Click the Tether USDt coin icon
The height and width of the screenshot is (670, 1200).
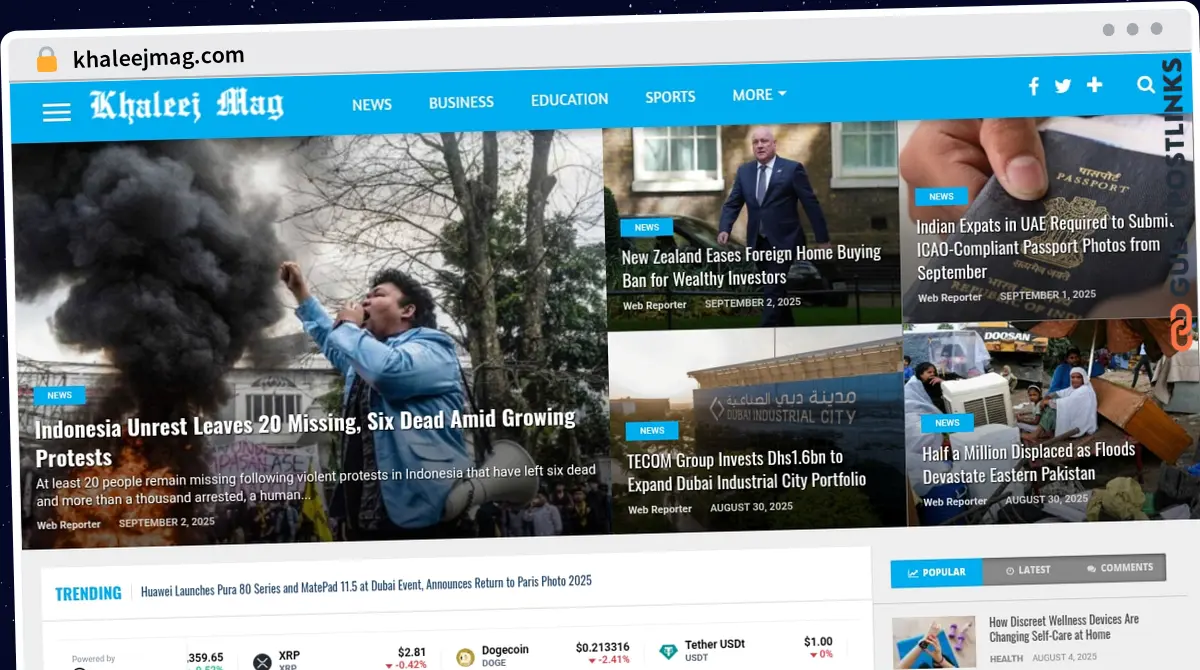point(668,652)
